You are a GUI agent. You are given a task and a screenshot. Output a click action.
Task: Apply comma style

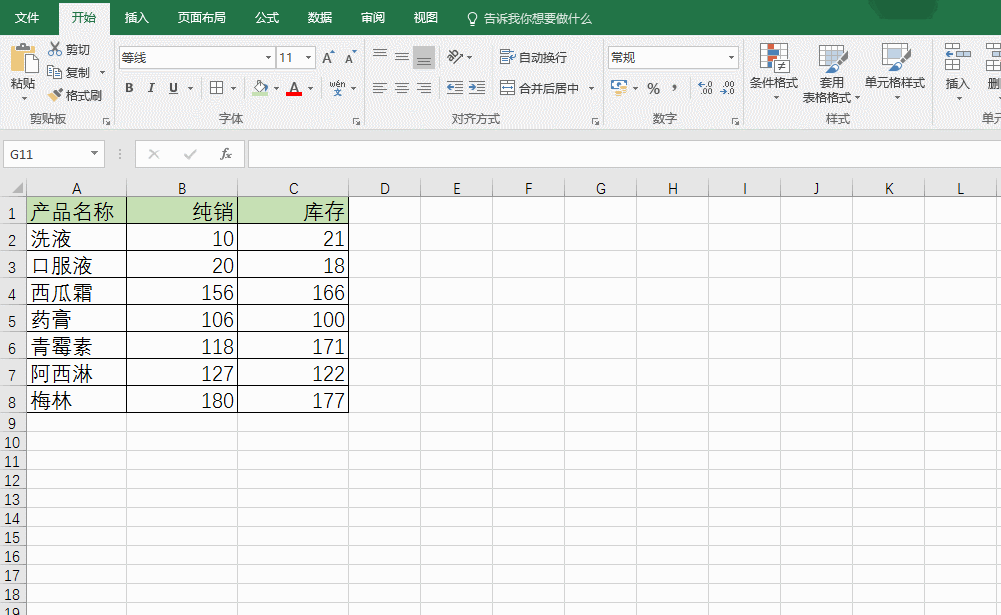pyautogui.click(x=675, y=88)
